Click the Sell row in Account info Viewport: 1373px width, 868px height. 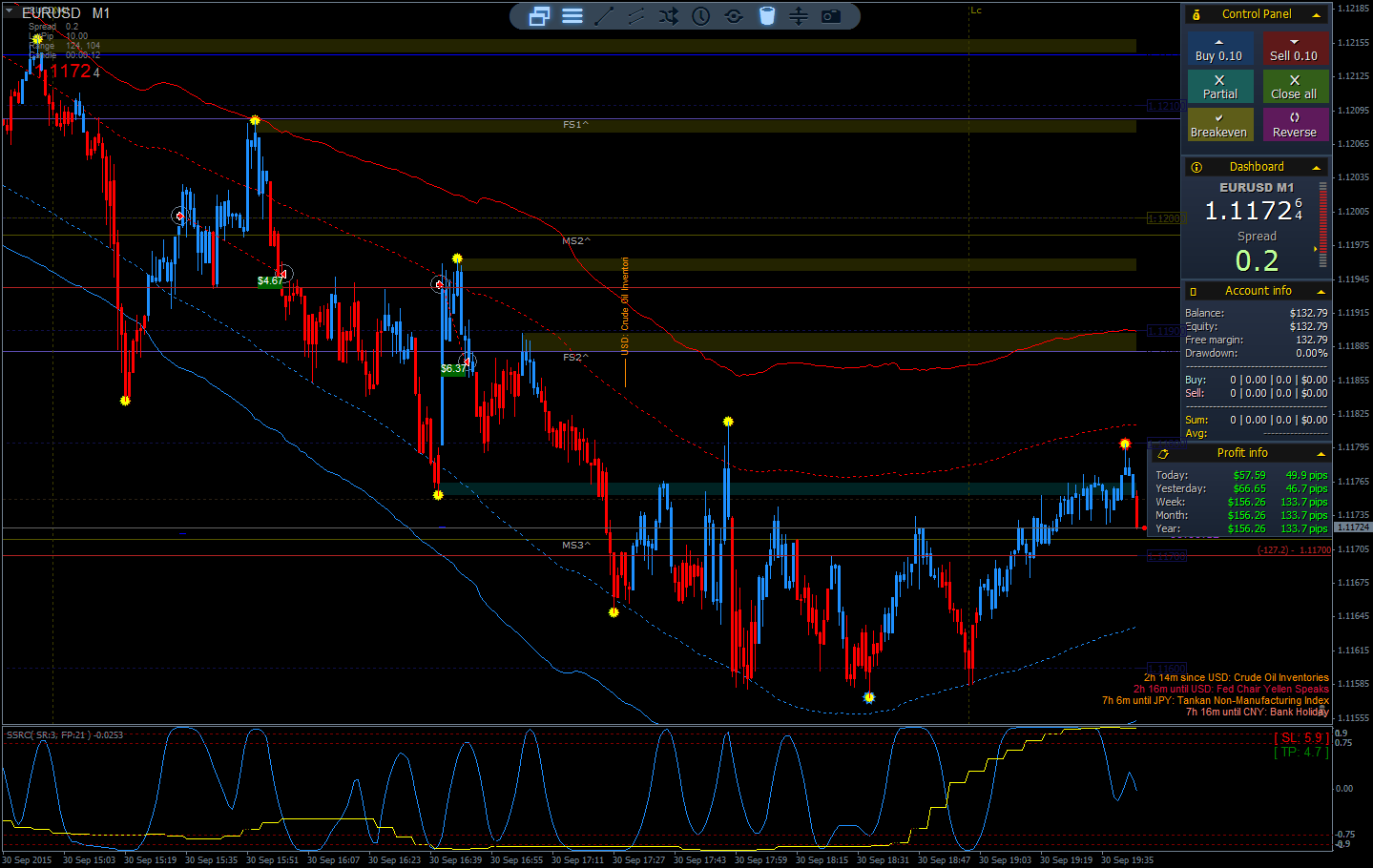click(1256, 393)
